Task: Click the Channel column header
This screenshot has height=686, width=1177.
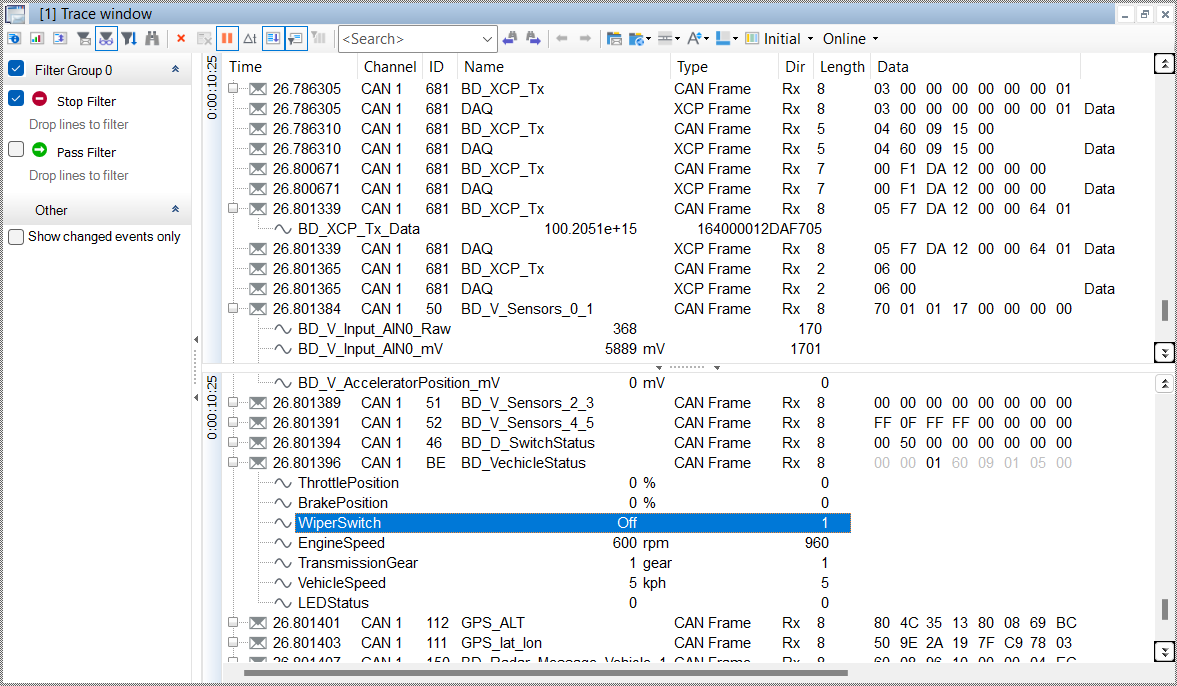Action: tap(390, 67)
